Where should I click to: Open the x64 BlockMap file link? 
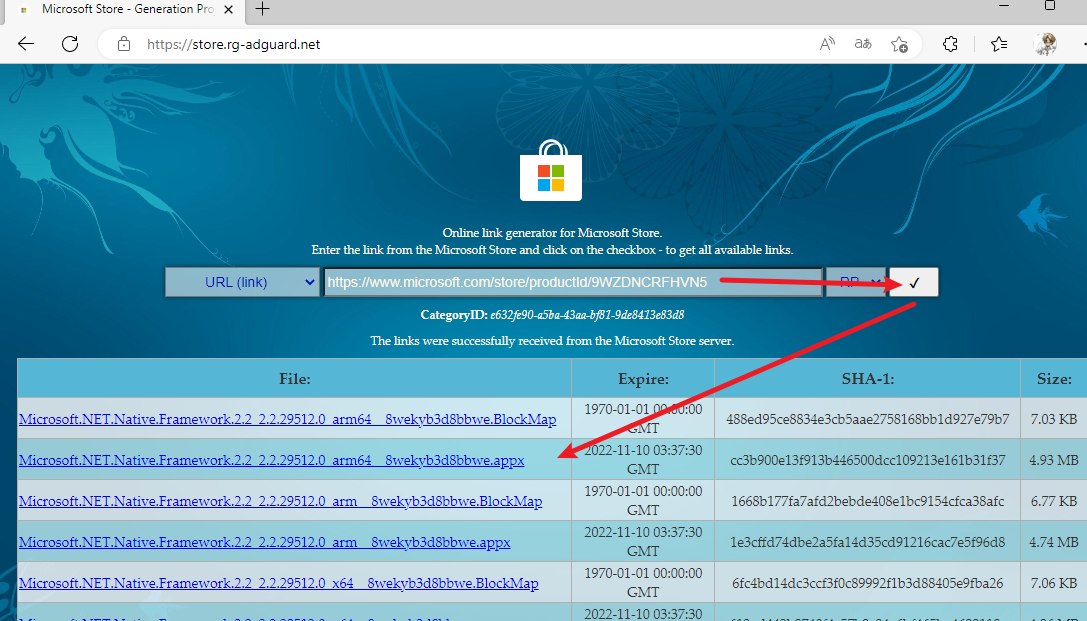[278, 583]
